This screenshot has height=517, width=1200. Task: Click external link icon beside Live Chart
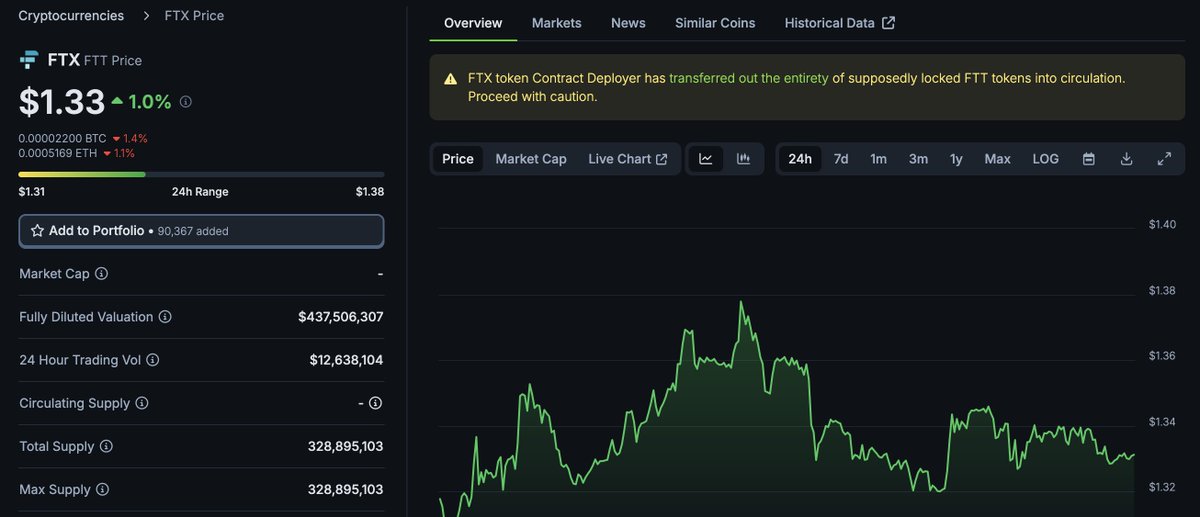661,159
